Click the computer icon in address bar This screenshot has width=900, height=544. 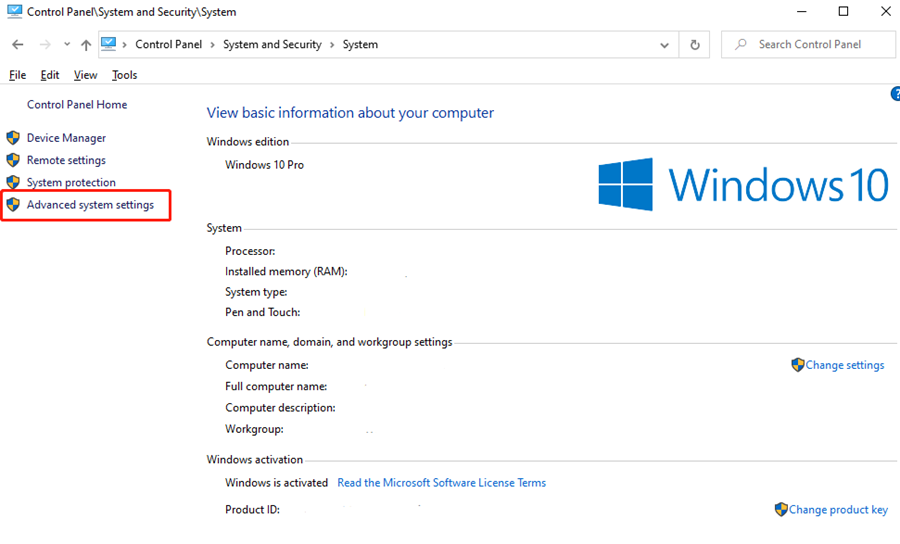point(108,44)
